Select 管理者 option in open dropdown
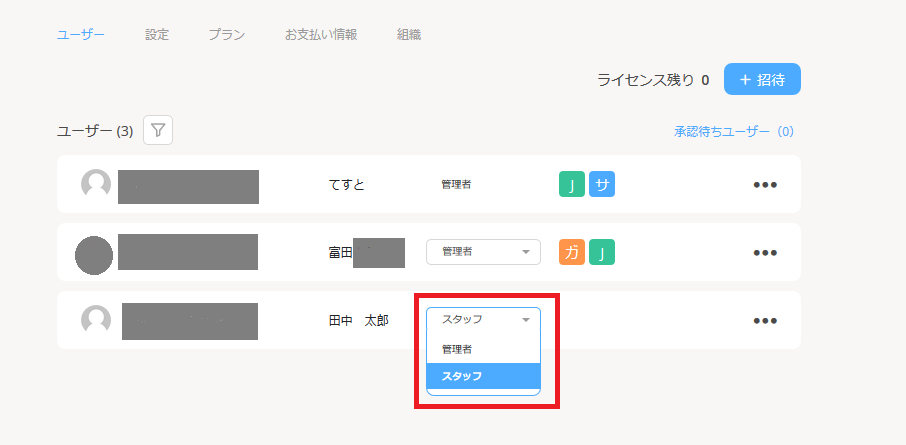Screen dimensions: 906x445 pos(483,349)
